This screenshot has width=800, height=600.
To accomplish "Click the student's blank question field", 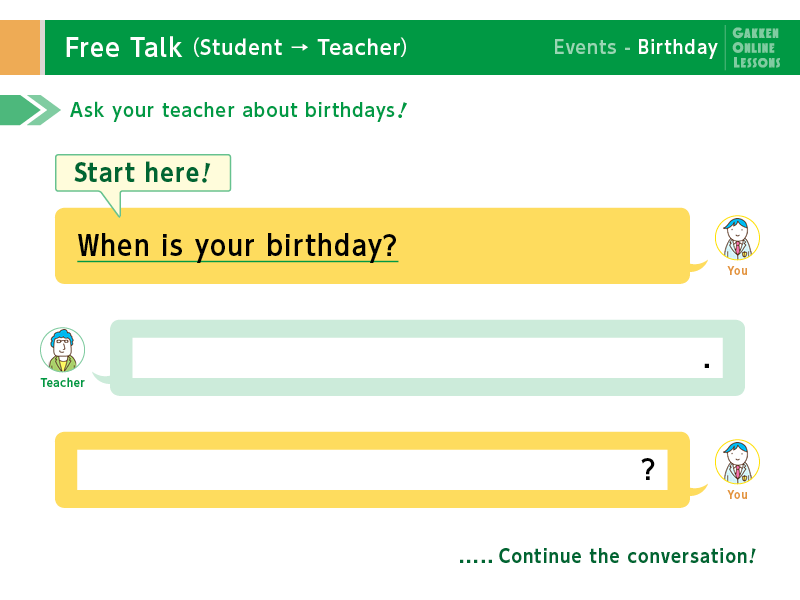I will point(372,469).
